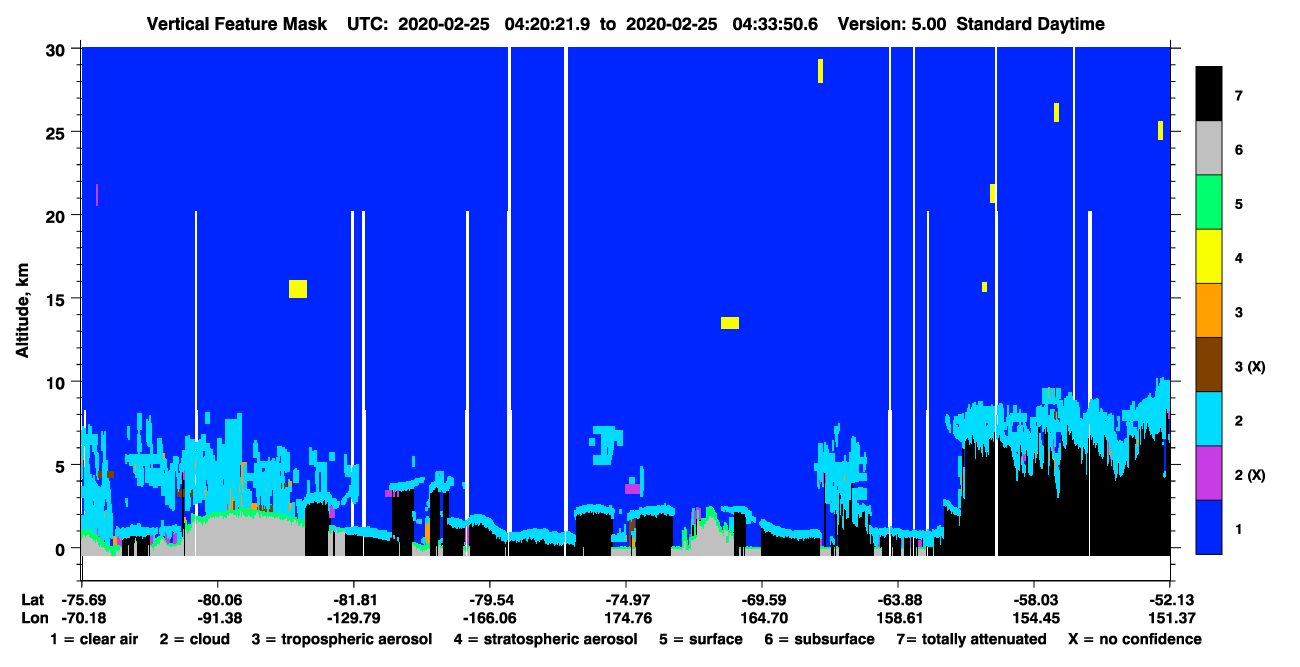This screenshot has width=1300, height=667.
Task: Click latitude value -79.54
Action: [490, 599]
